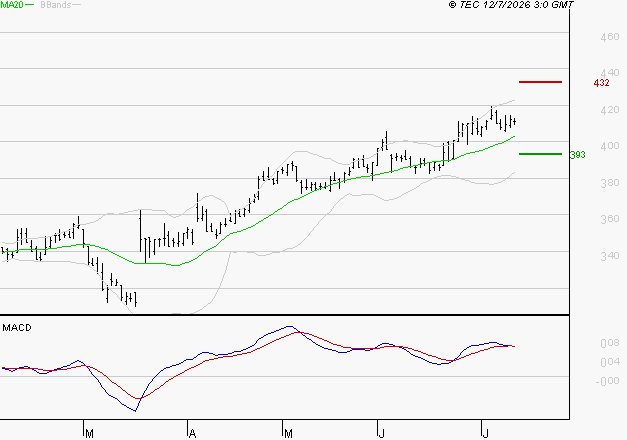Click the green 393 price label
The image size is (627, 440).
point(577,155)
